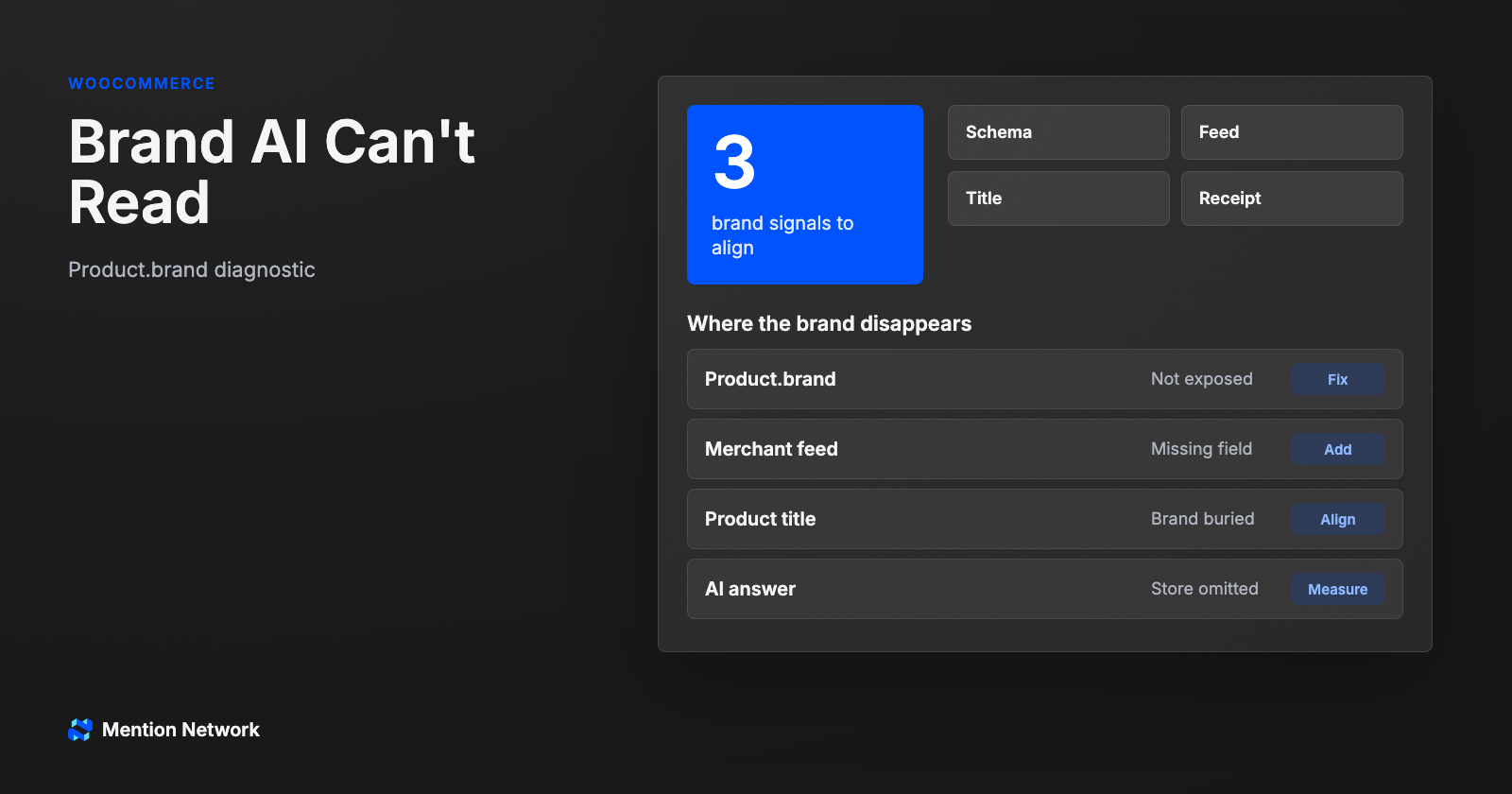Click the Measure button for AI answer
The image size is (1512, 794).
click(1337, 589)
